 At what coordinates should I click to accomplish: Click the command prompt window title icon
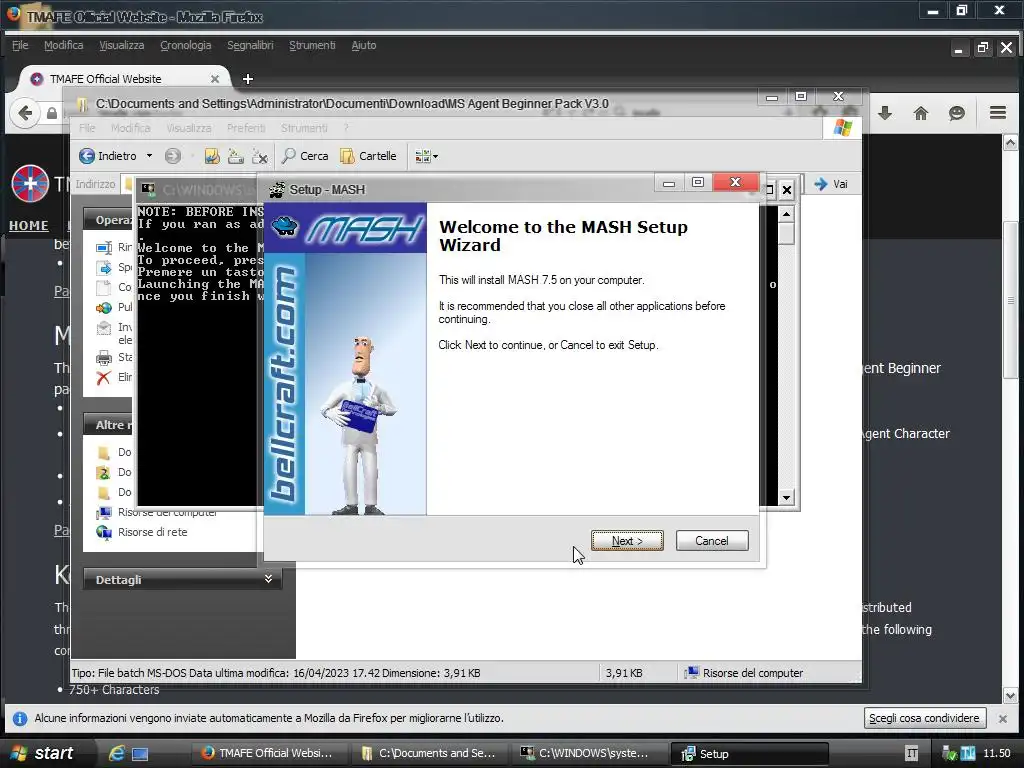pos(148,189)
